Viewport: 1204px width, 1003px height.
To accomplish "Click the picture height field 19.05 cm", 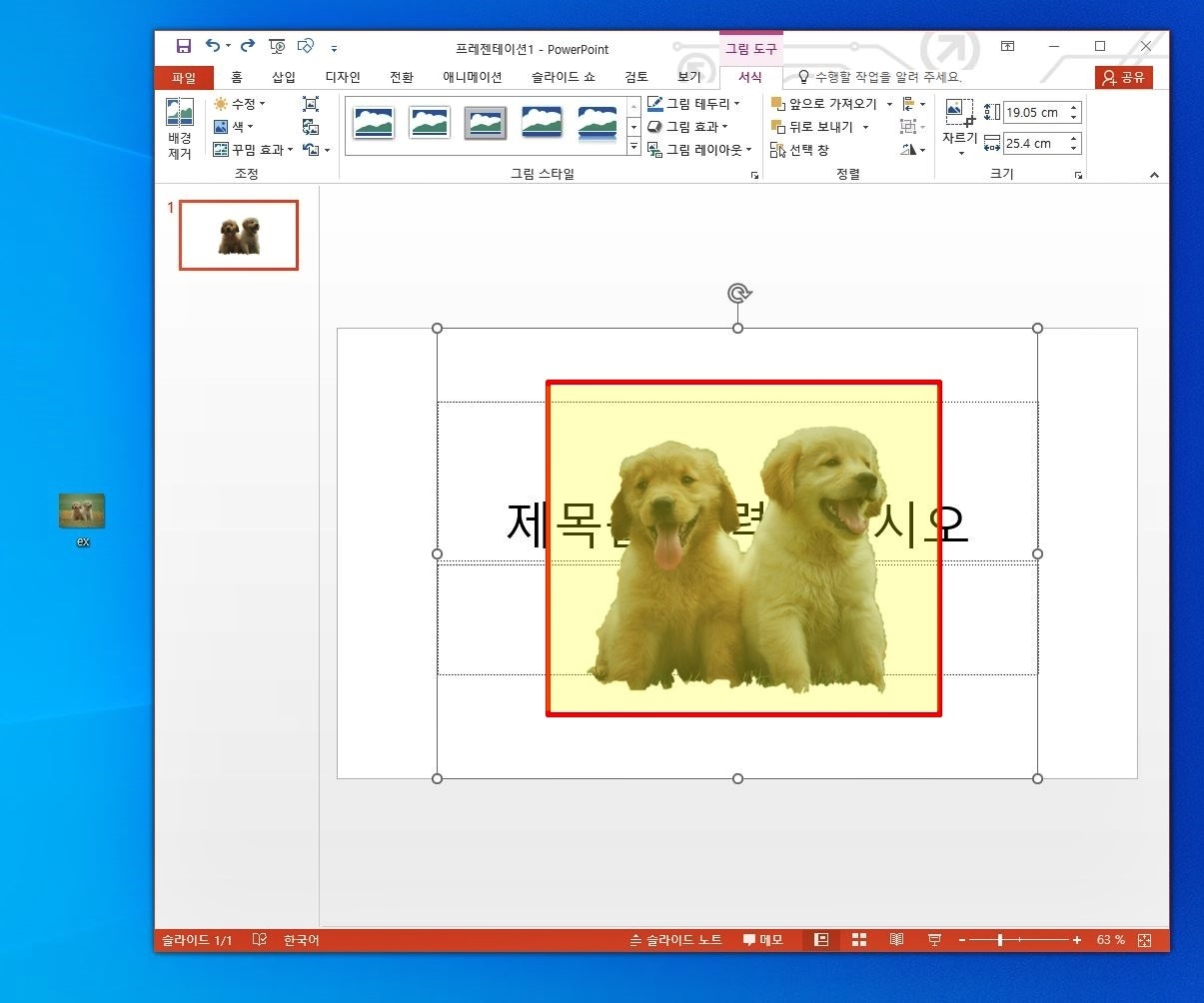I will (x=1035, y=113).
